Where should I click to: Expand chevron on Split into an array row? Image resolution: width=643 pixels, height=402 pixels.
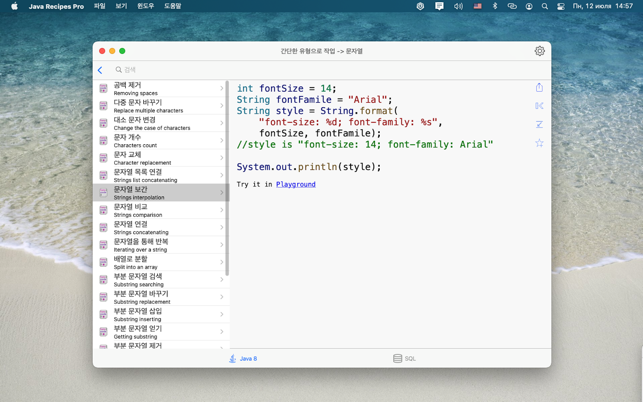(x=221, y=262)
